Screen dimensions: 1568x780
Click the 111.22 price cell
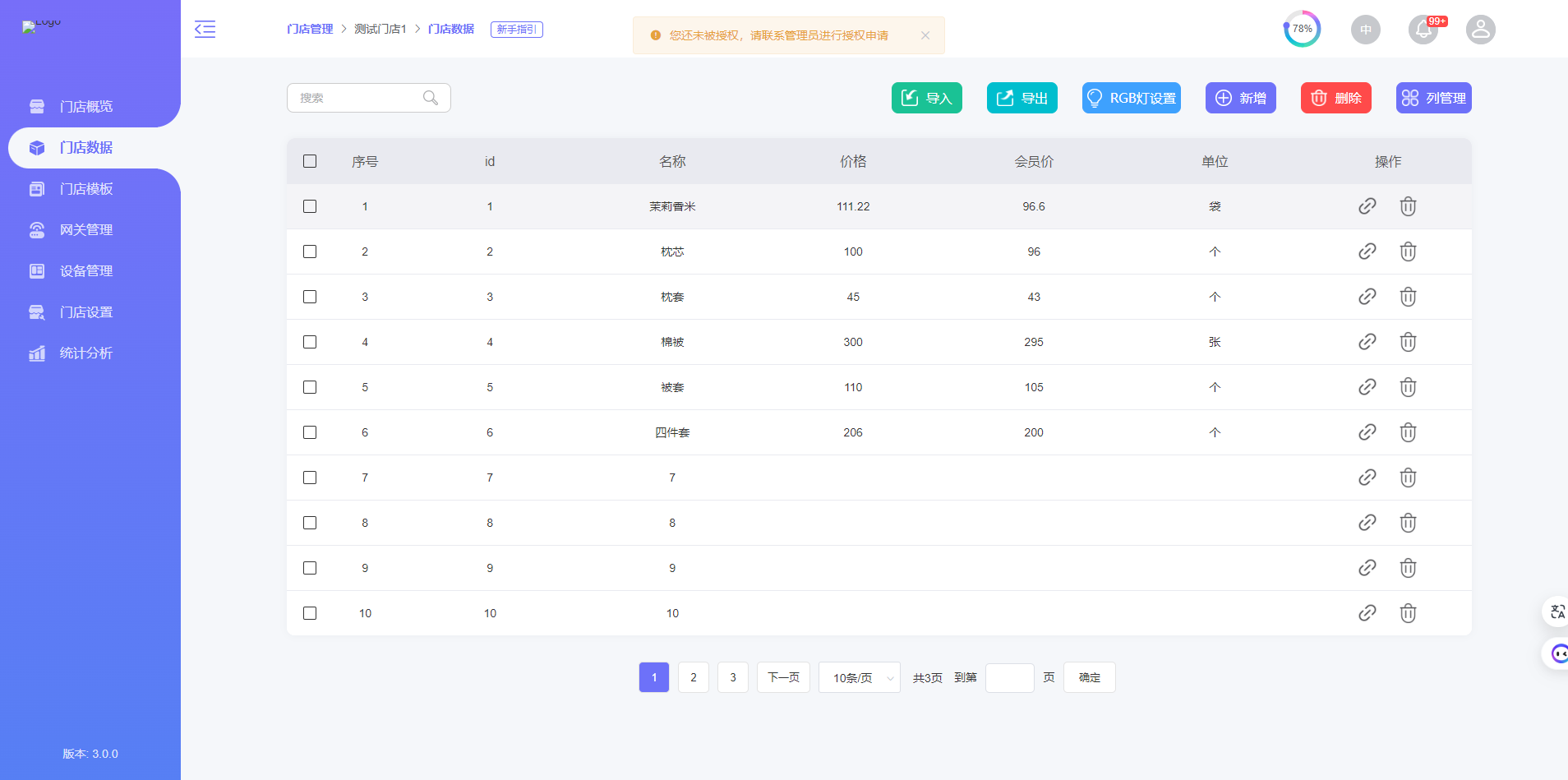click(853, 206)
